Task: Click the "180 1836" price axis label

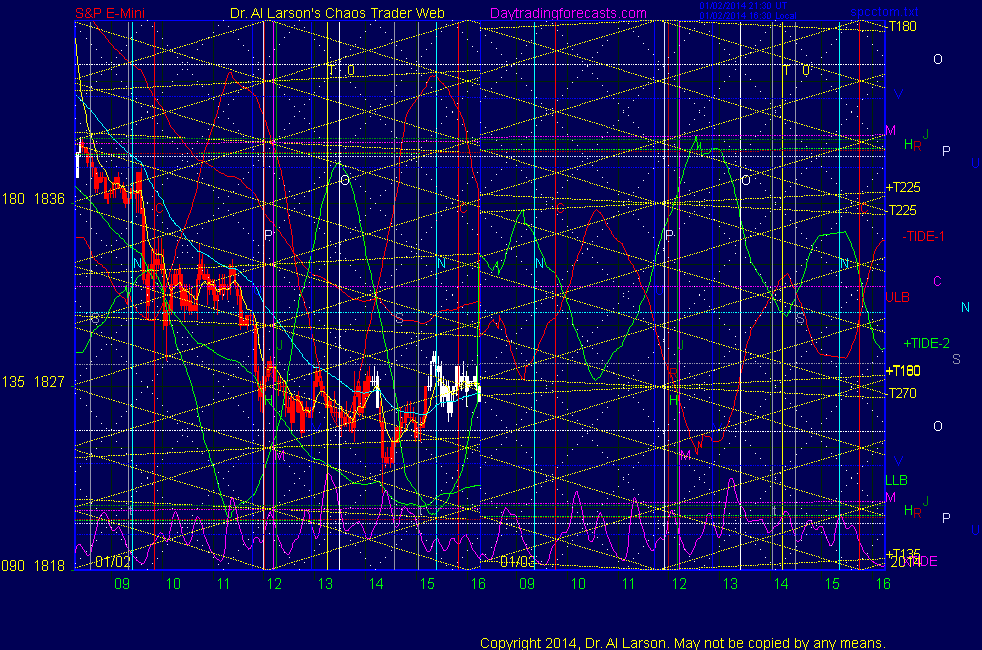Action: (34, 199)
